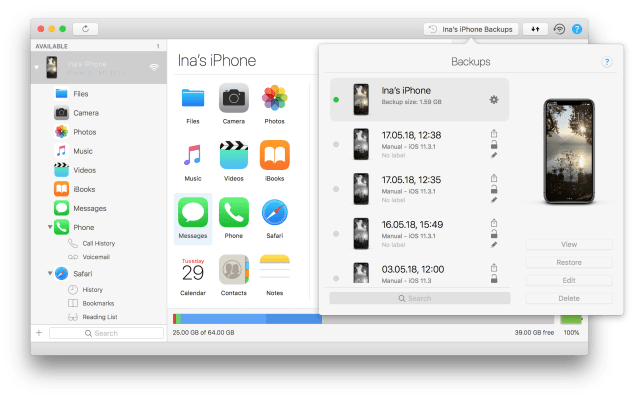Click export icon for 16.05.18, 15:49 backup
Screen dimensions: 640x400
pos(494,223)
